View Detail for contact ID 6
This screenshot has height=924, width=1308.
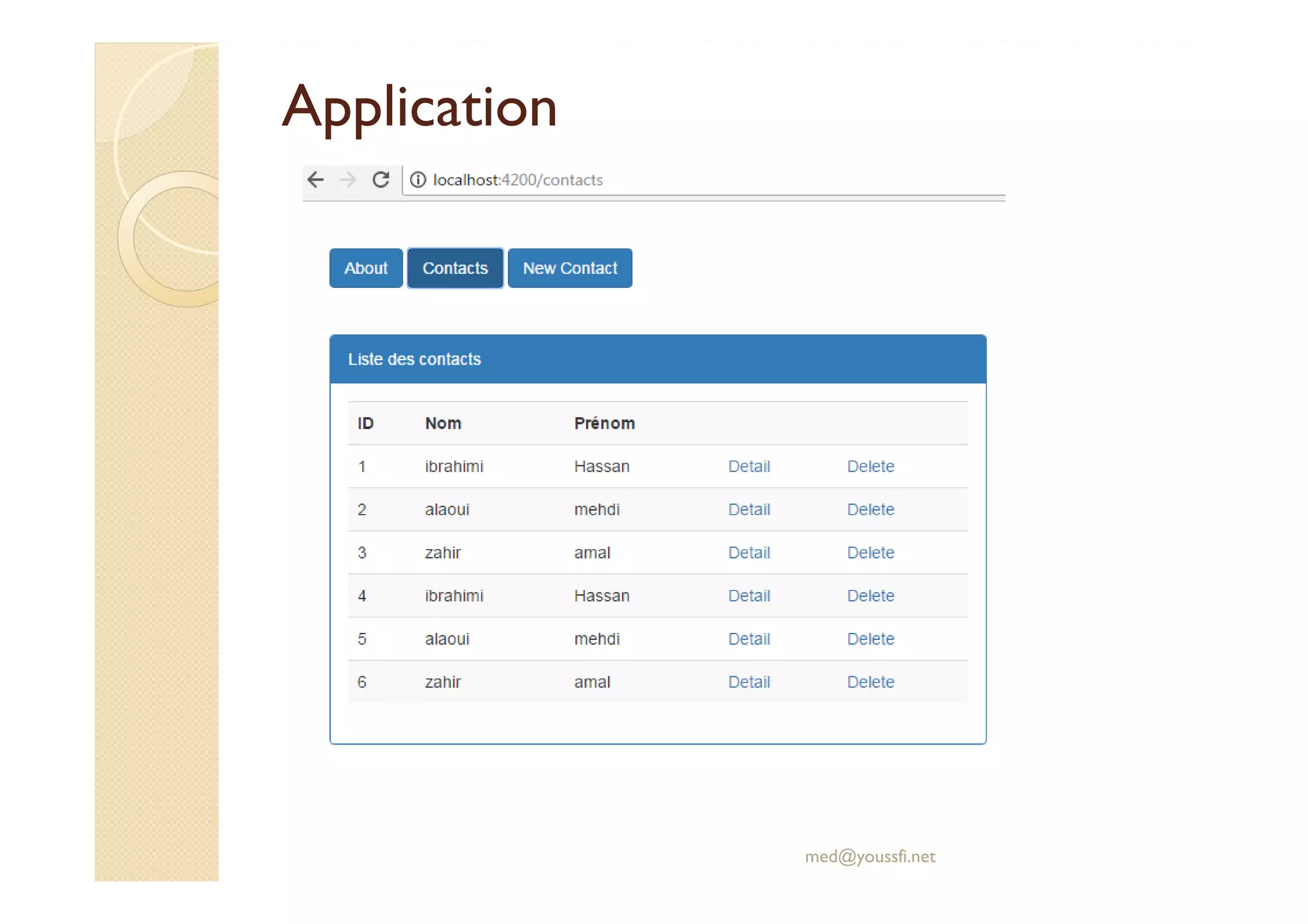pyautogui.click(x=749, y=682)
